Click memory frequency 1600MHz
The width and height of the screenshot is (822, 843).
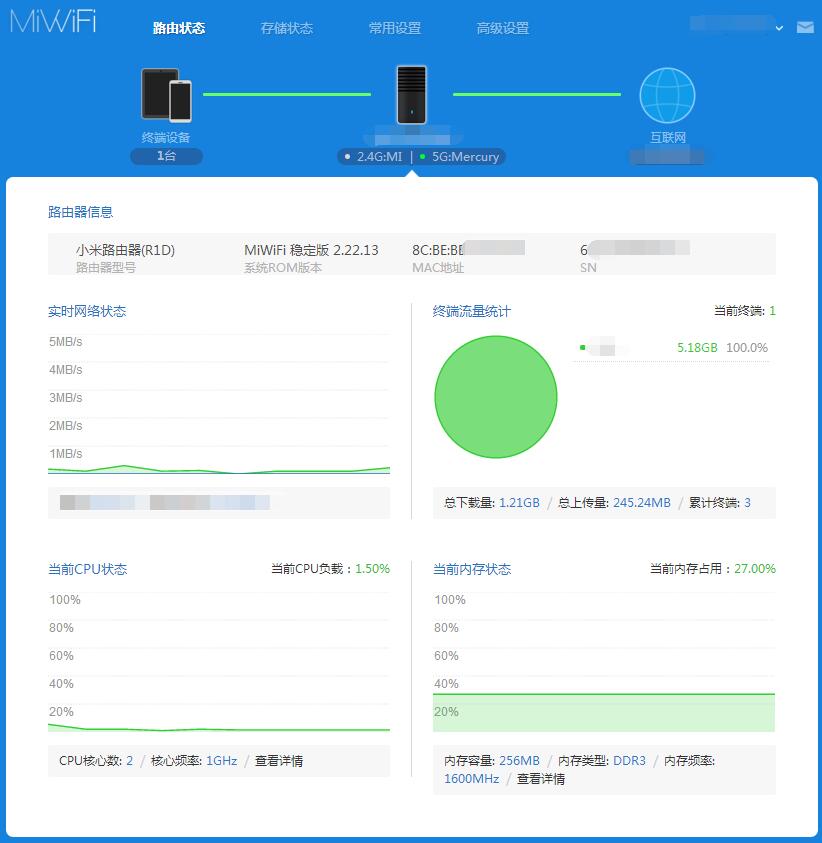[x=471, y=778]
